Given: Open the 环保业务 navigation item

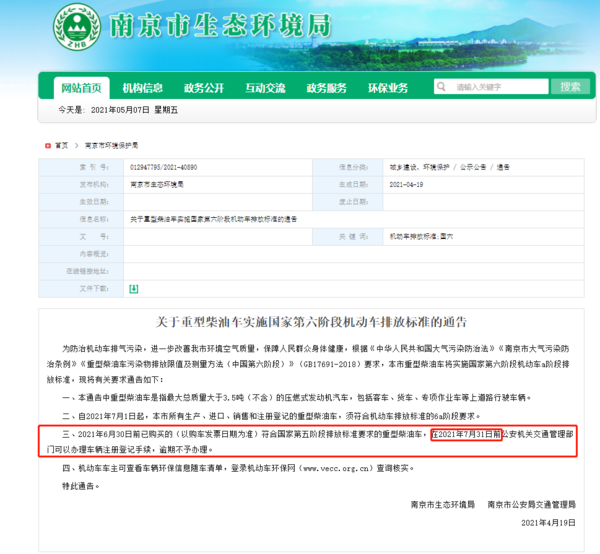Looking at the screenshot, I should point(388,87).
